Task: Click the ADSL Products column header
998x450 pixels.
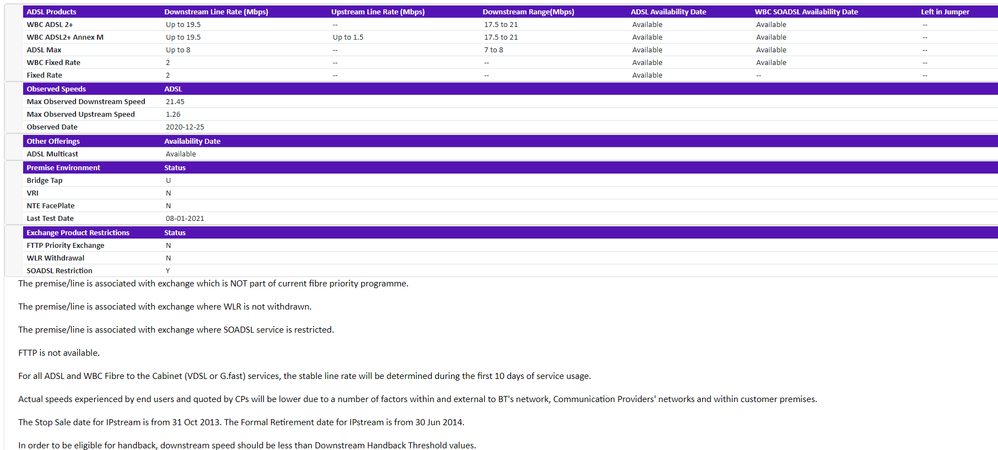Action: [x=50, y=11]
